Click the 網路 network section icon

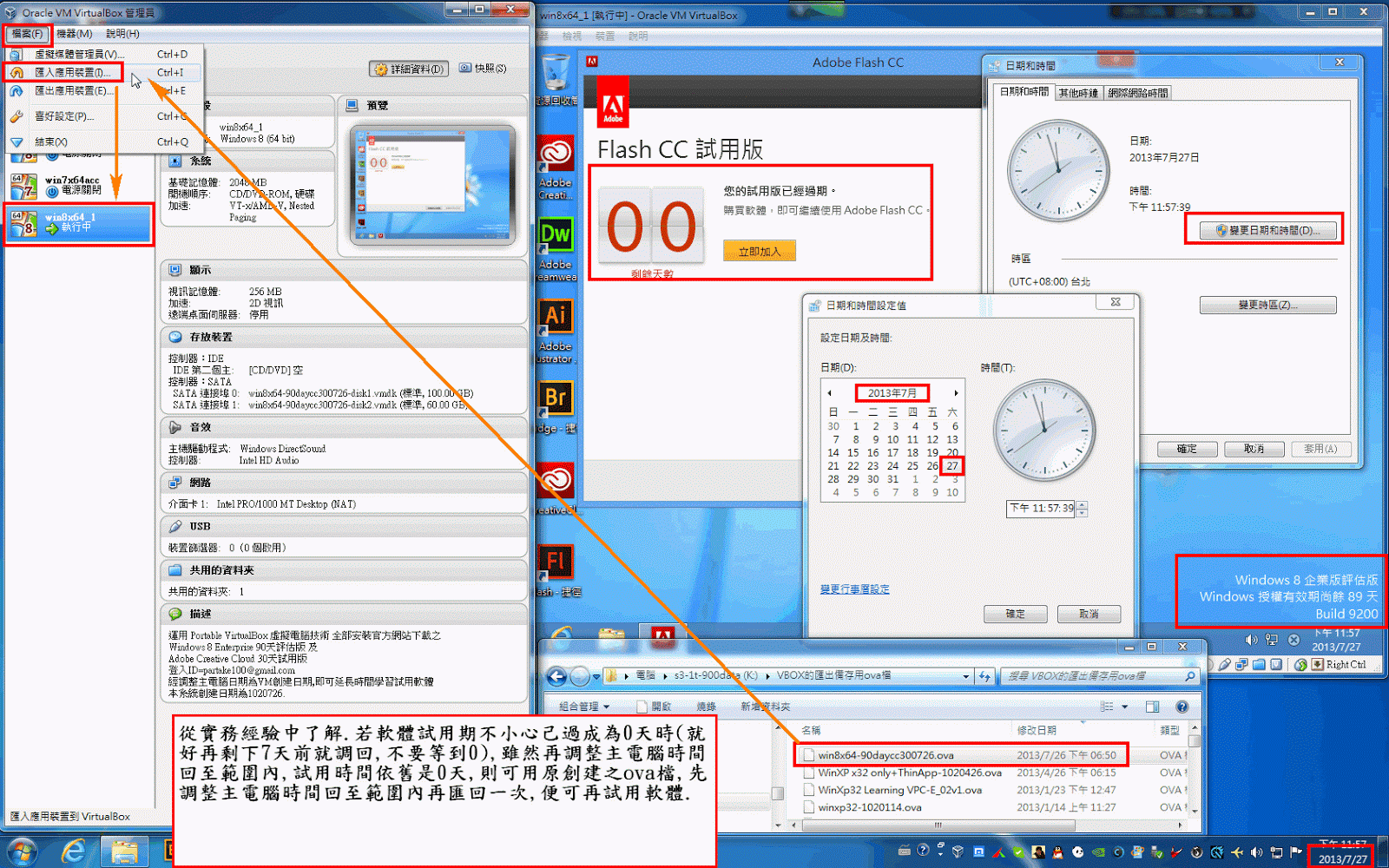(x=175, y=483)
